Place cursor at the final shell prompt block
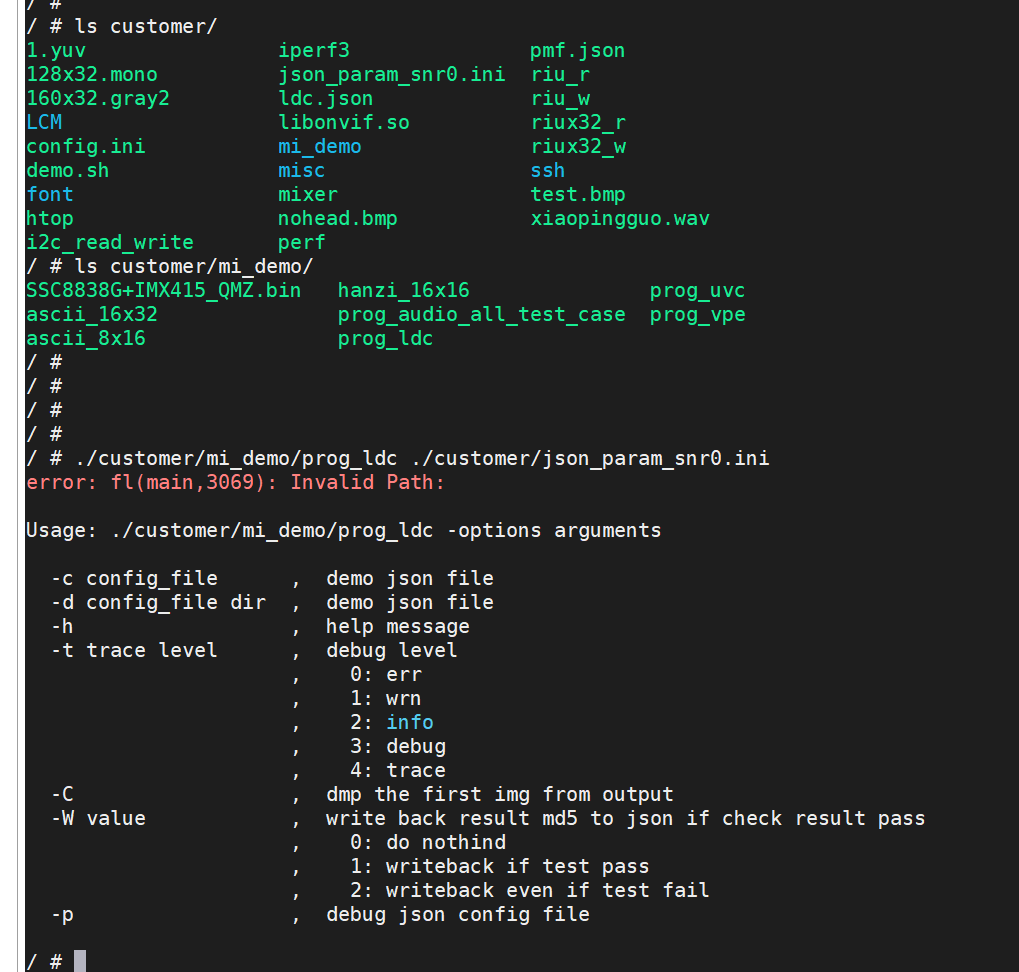Screen dimensions: 1019x972 (80, 961)
